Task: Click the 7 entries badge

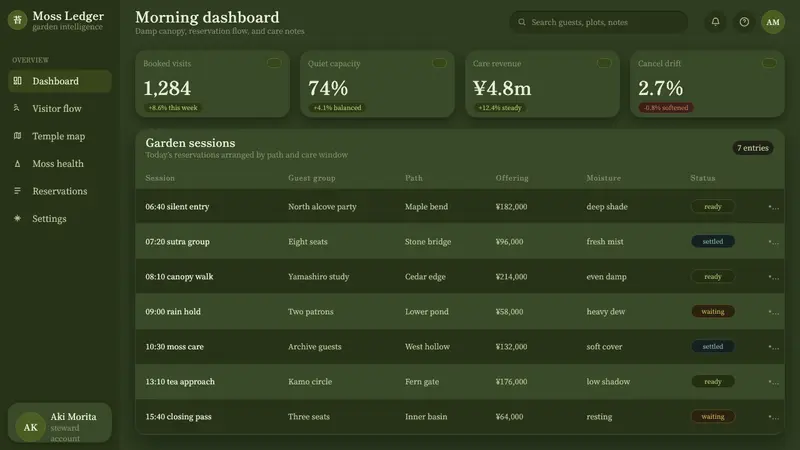Action: (x=753, y=148)
